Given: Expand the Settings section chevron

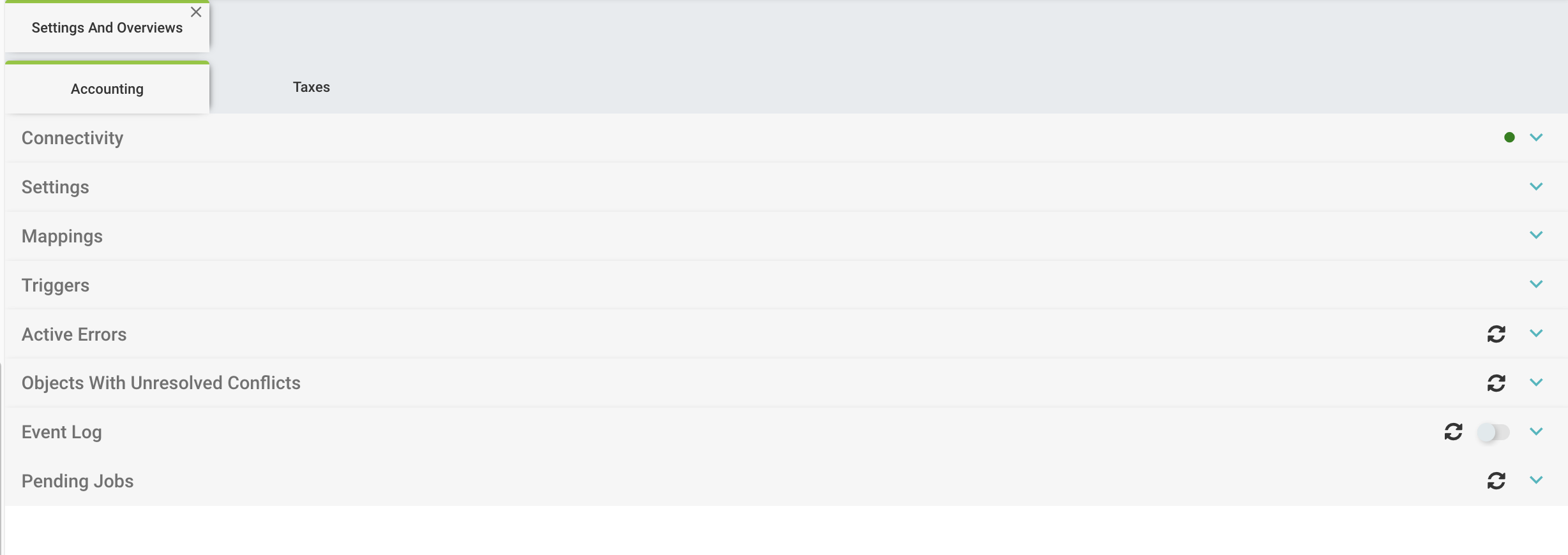Looking at the screenshot, I should tap(1536, 186).
